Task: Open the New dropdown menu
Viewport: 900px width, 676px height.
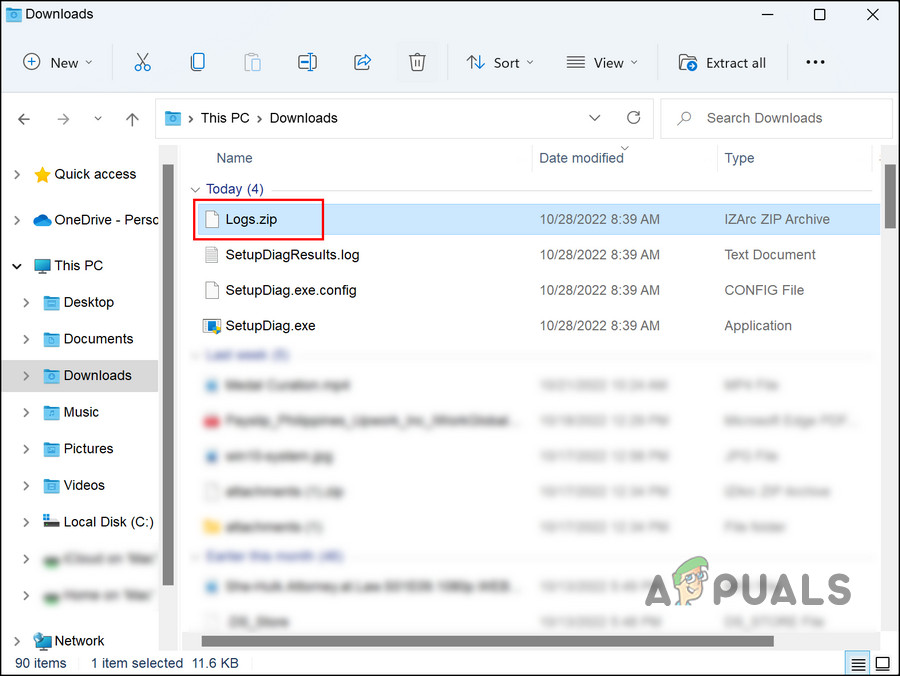Action: pyautogui.click(x=57, y=63)
